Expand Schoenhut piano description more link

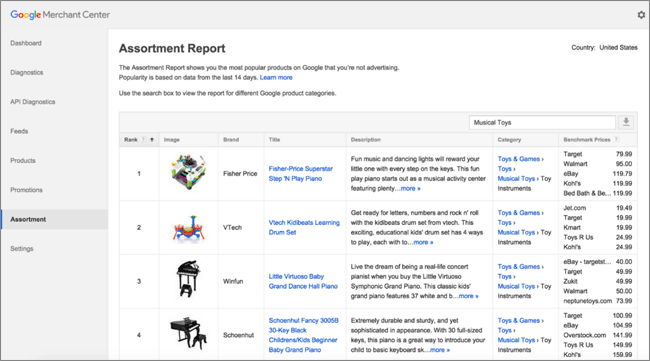(440, 350)
